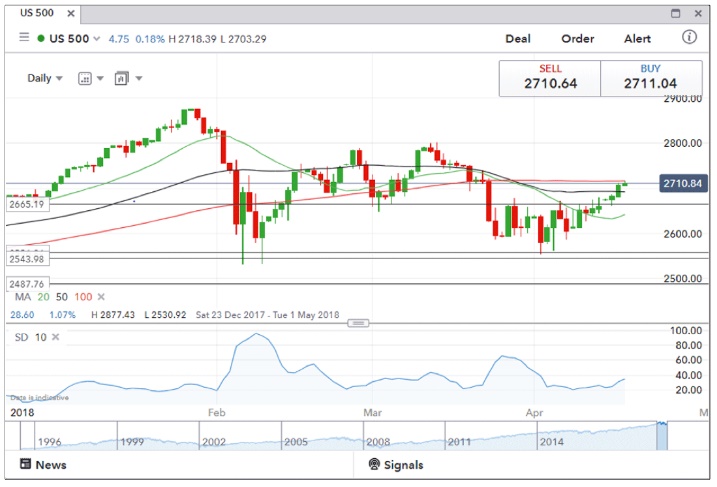Image resolution: width=717 pixels, height=487 pixels.
Task: Click the BUY 2711.04 button
Action: pos(651,78)
